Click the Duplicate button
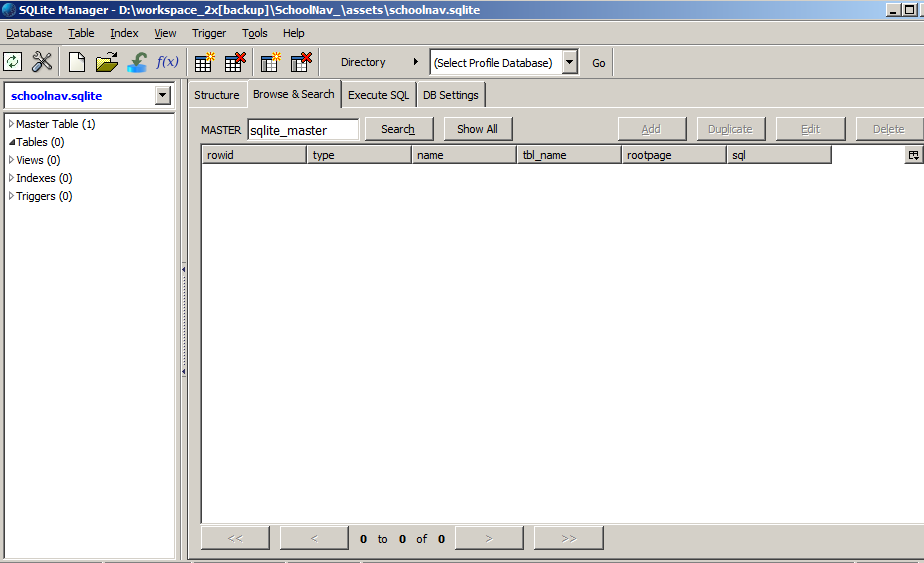This screenshot has width=924, height=563. pyautogui.click(x=730, y=129)
